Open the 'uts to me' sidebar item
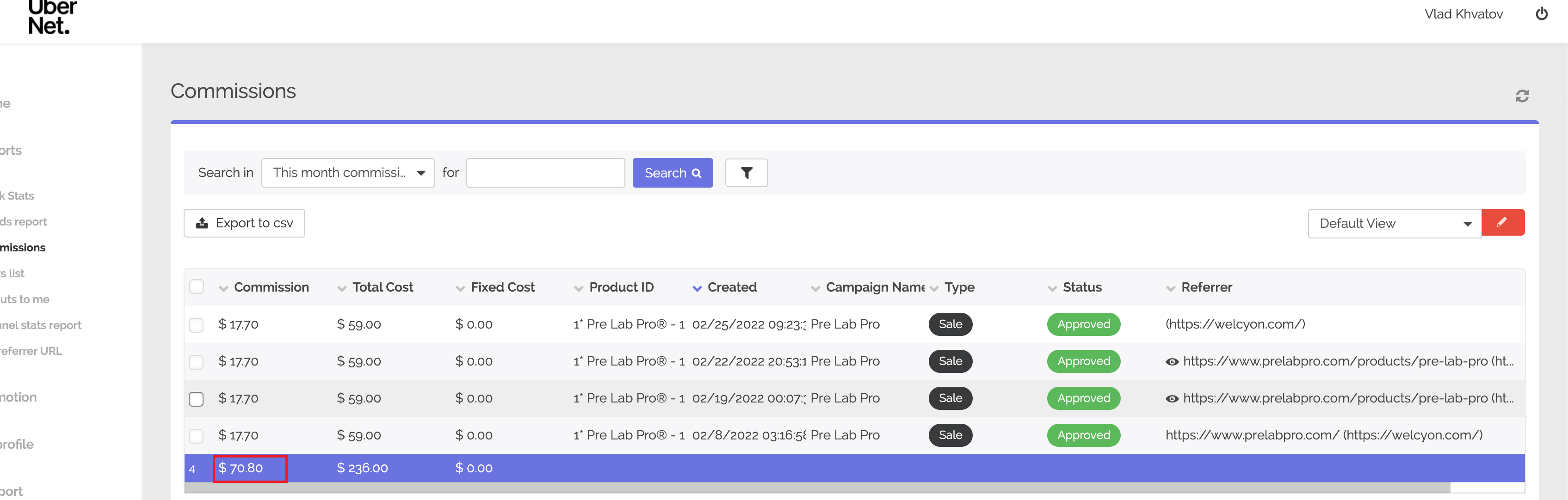Viewport: 1568px width, 500px height. [x=25, y=299]
